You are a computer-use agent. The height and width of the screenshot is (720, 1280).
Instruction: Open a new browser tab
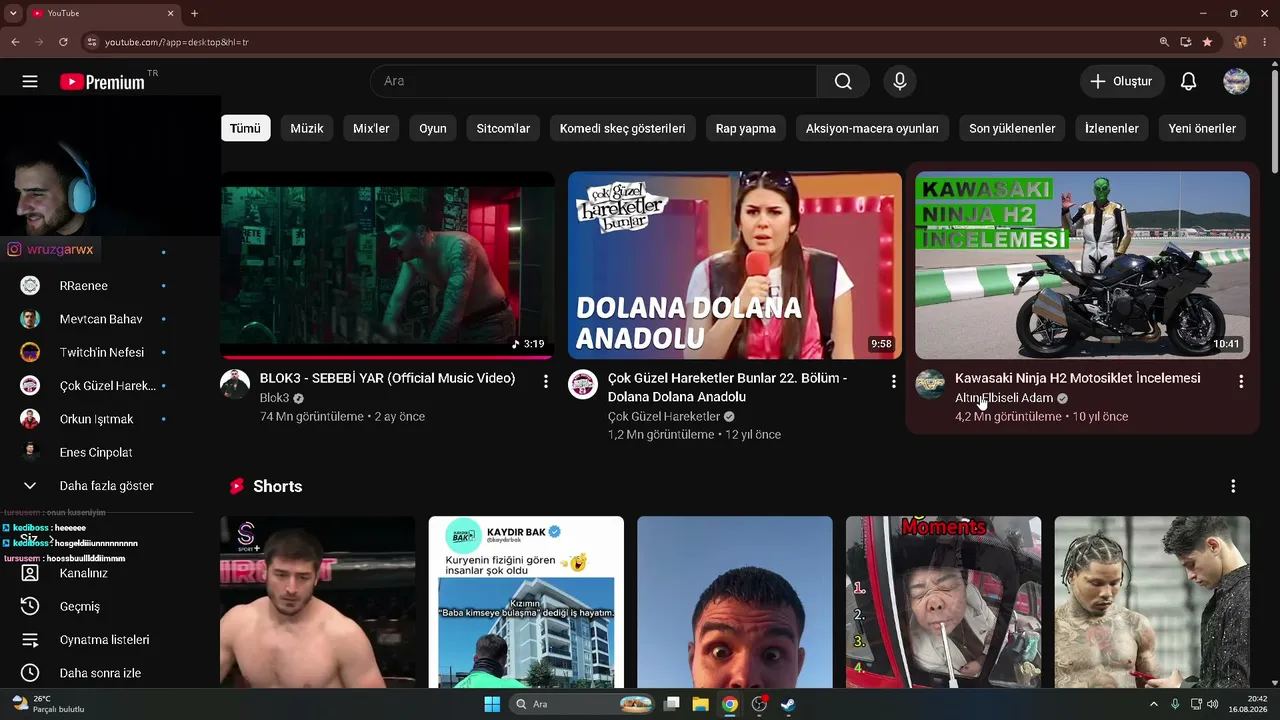194,14
